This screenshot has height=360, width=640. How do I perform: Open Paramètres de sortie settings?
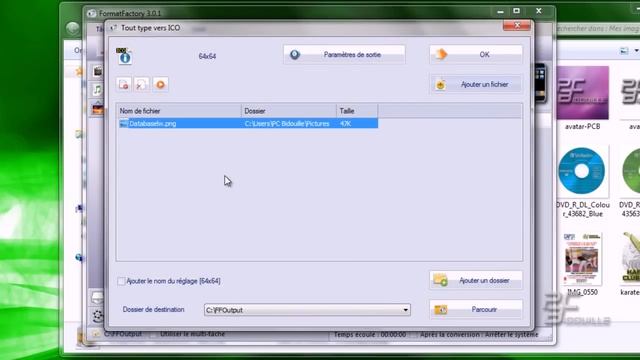(x=344, y=55)
